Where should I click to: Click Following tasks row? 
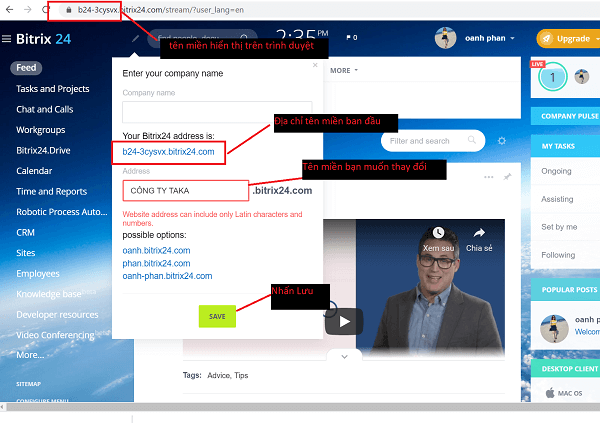point(566,255)
